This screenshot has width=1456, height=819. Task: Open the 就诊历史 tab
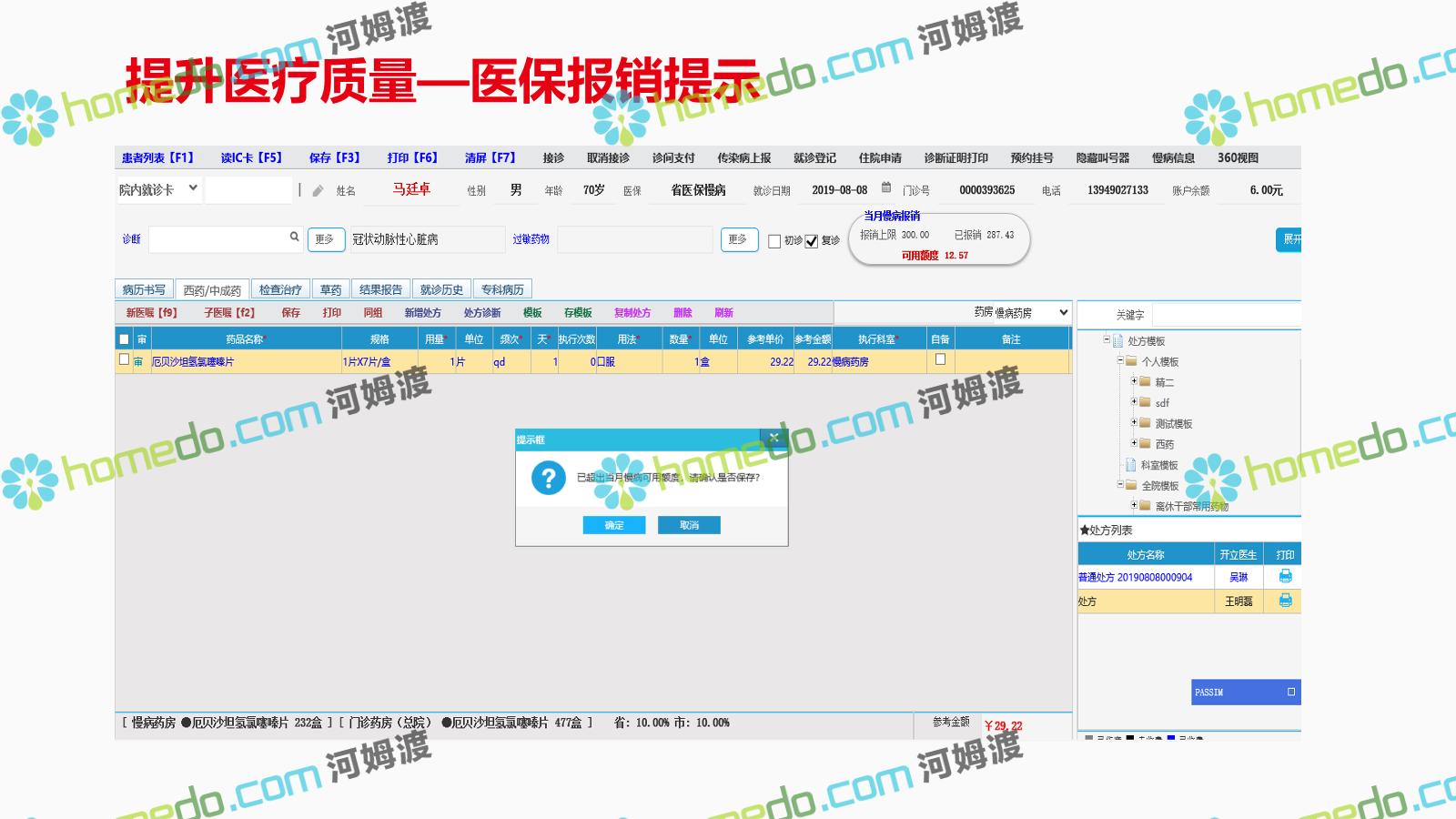[x=441, y=289]
